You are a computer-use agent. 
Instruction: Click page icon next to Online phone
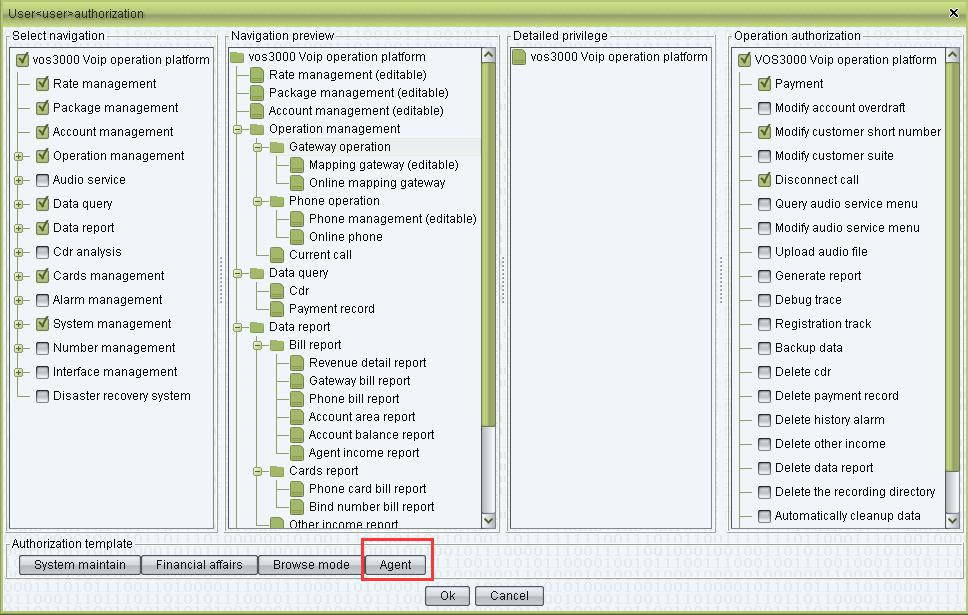pyautogui.click(x=297, y=237)
